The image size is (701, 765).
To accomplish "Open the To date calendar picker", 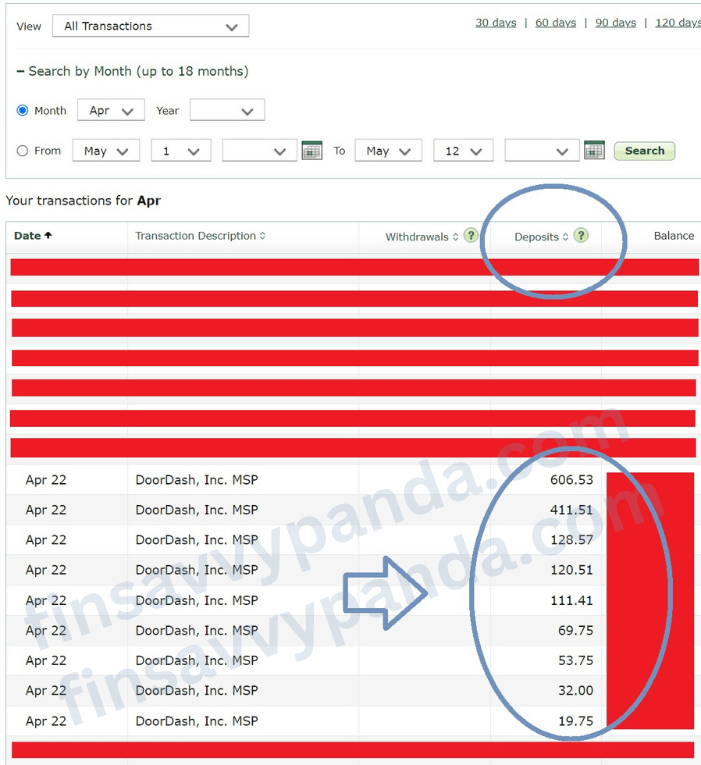I will 594,150.
